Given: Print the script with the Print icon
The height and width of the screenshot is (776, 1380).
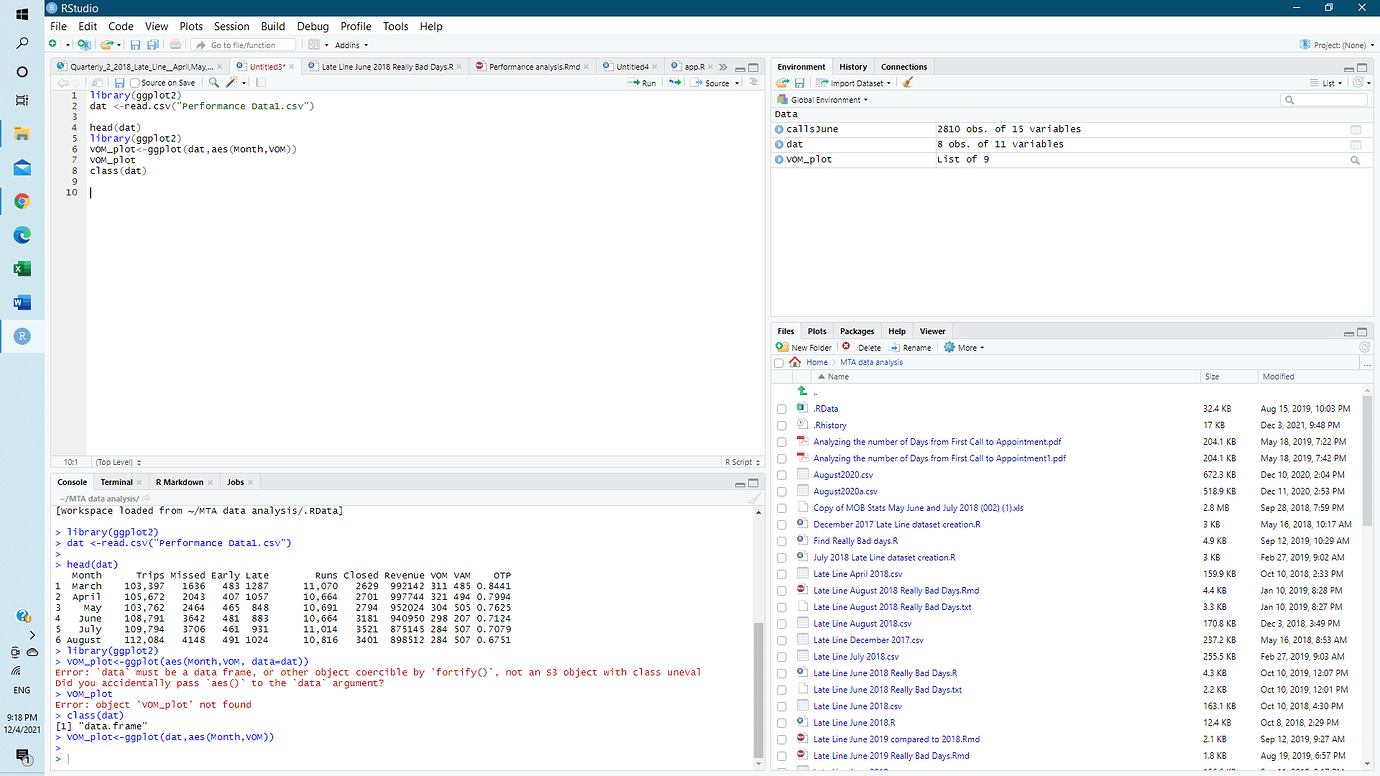Looking at the screenshot, I should point(175,44).
